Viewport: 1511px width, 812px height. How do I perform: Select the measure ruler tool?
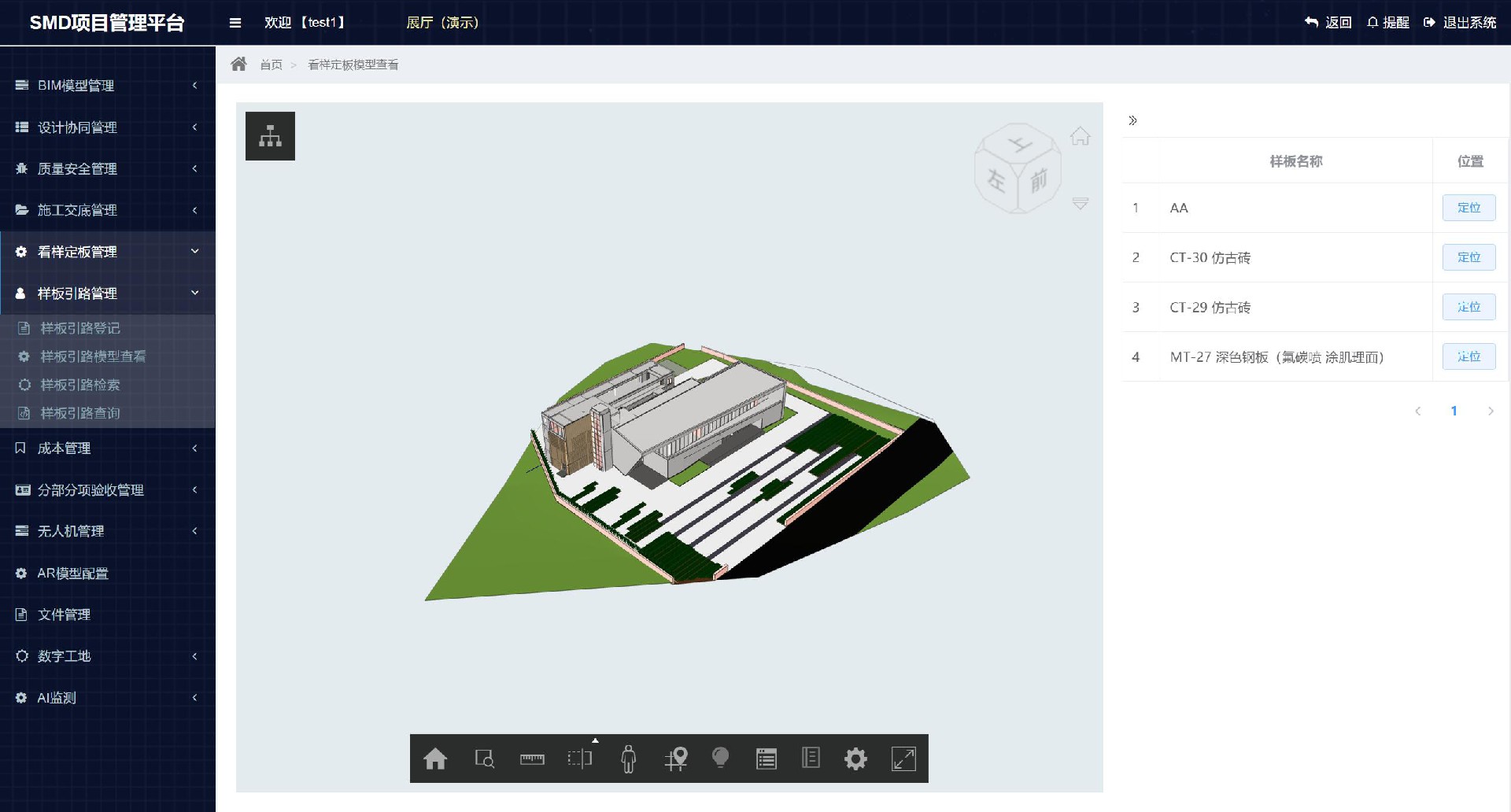532,758
